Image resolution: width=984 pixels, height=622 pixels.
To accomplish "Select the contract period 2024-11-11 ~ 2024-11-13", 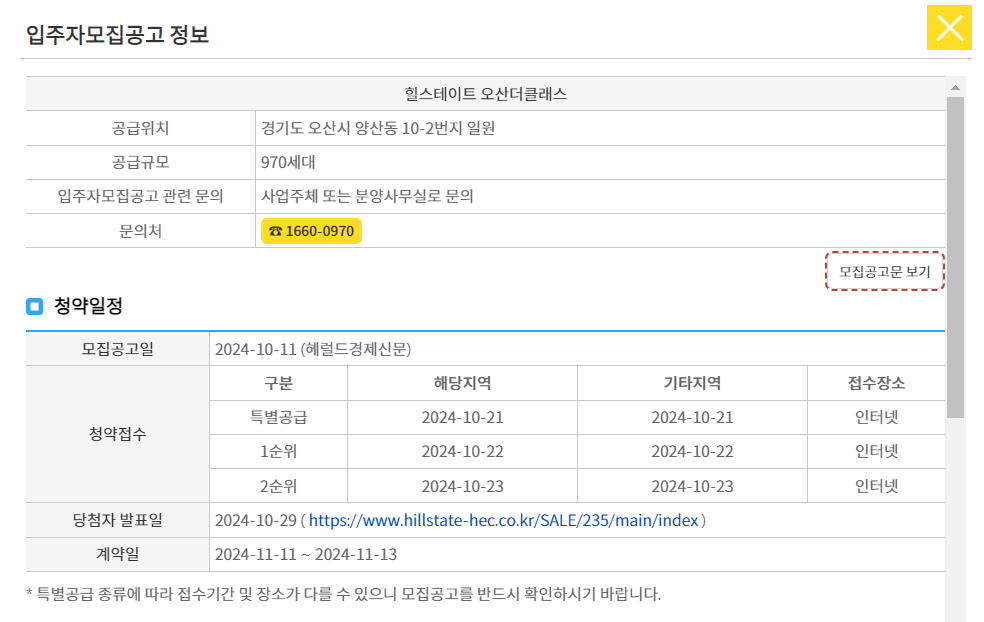I will [306, 554].
